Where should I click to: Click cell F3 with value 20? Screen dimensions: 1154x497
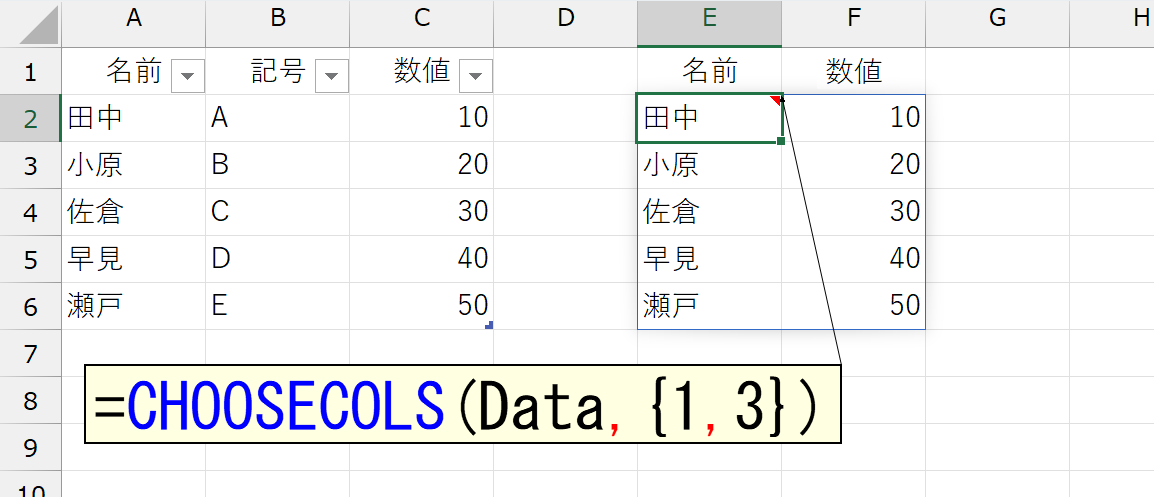[854, 165]
